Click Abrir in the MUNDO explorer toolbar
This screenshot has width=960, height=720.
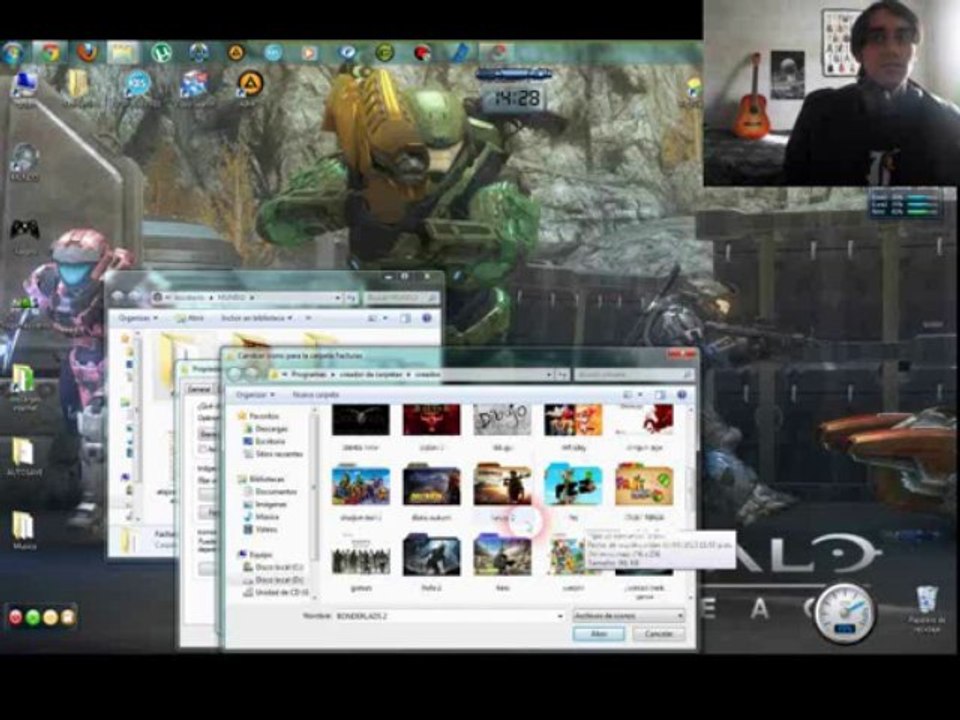click(x=189, y=318)
